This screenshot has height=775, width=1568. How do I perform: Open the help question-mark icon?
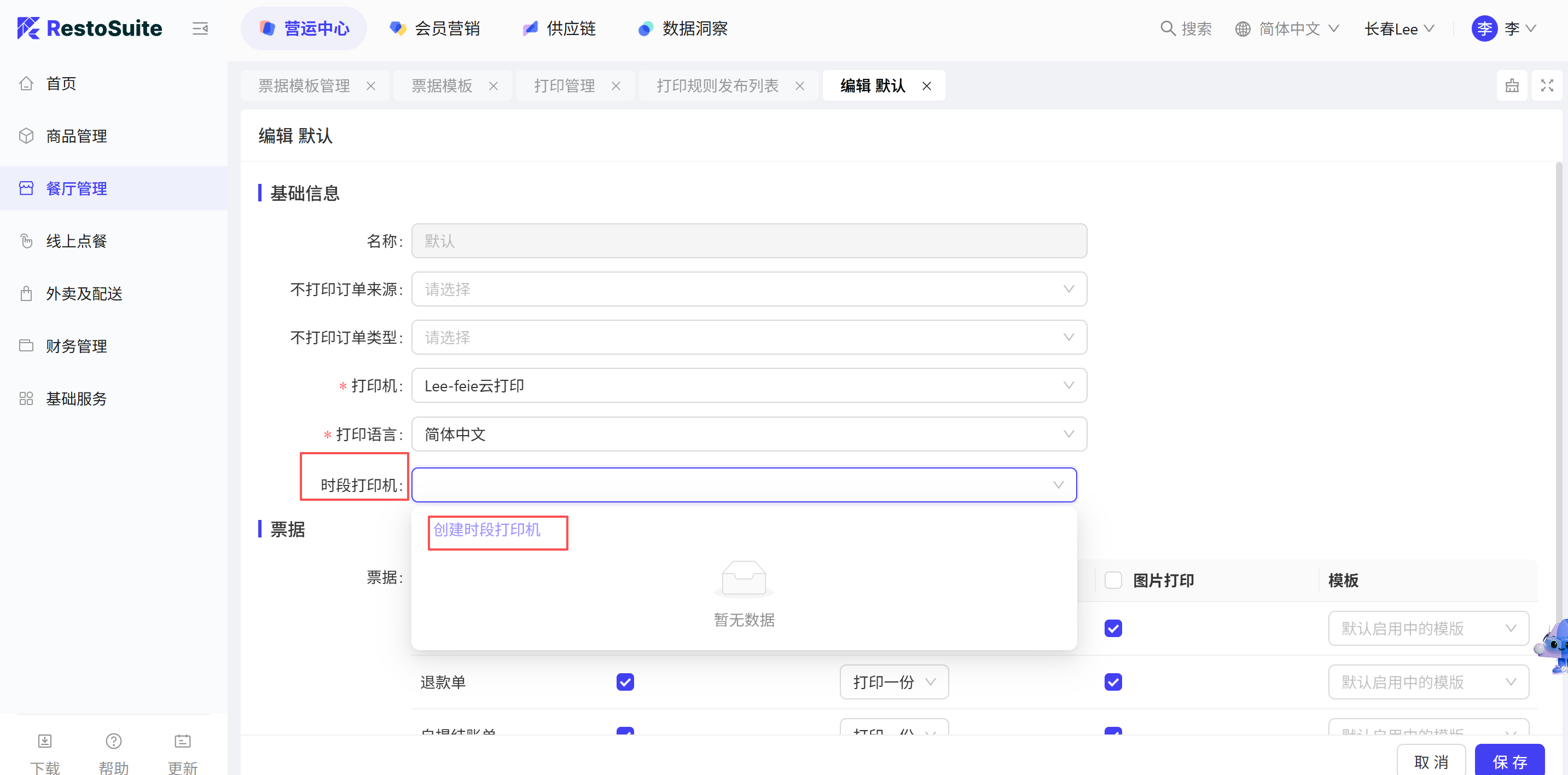point(114,741)
